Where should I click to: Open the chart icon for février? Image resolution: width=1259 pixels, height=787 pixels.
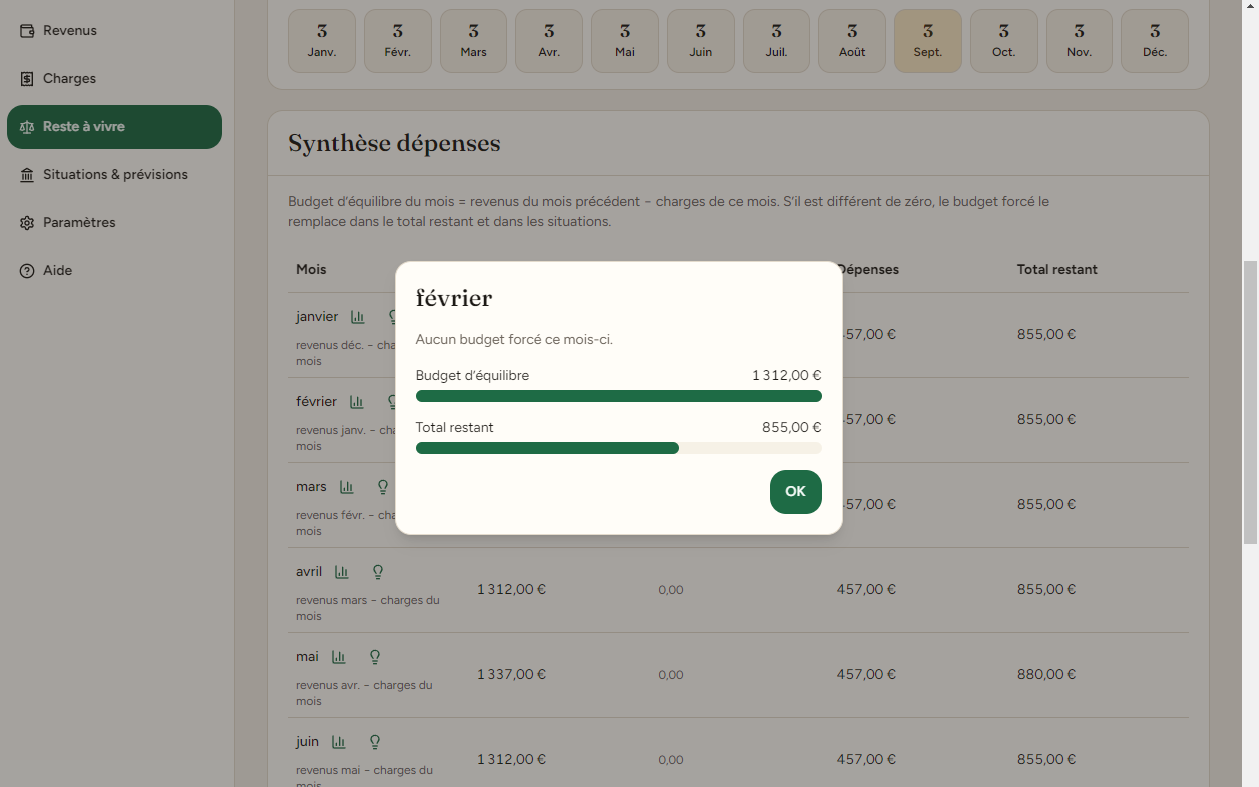[x=357, y=402]
